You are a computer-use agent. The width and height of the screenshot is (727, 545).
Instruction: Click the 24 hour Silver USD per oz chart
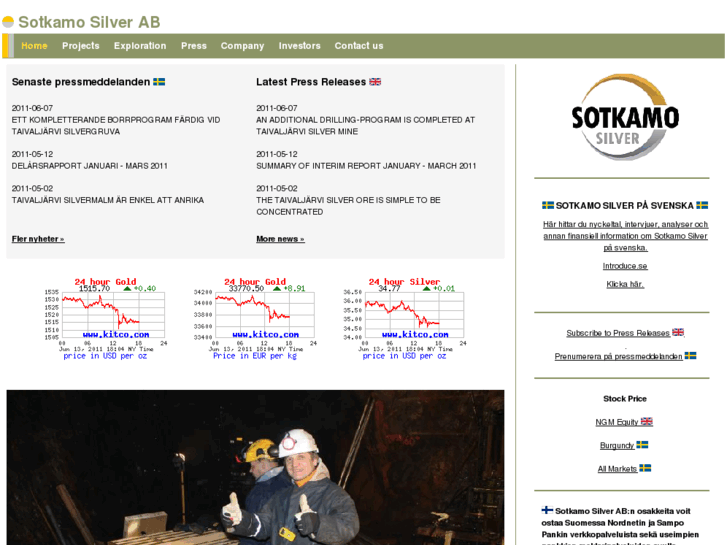coord(404,319)
